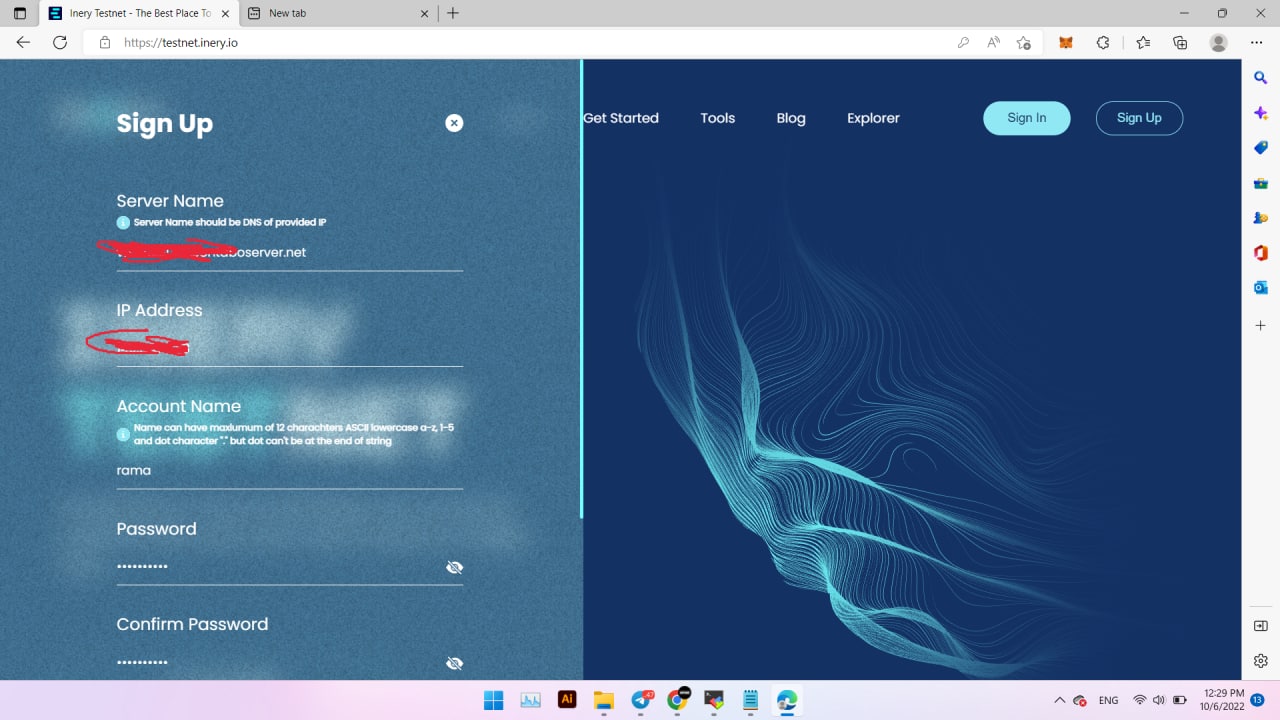Screen dimensions: 1280x720
Task: Click the Account Name field showing rama
Action: coord(289,470)
